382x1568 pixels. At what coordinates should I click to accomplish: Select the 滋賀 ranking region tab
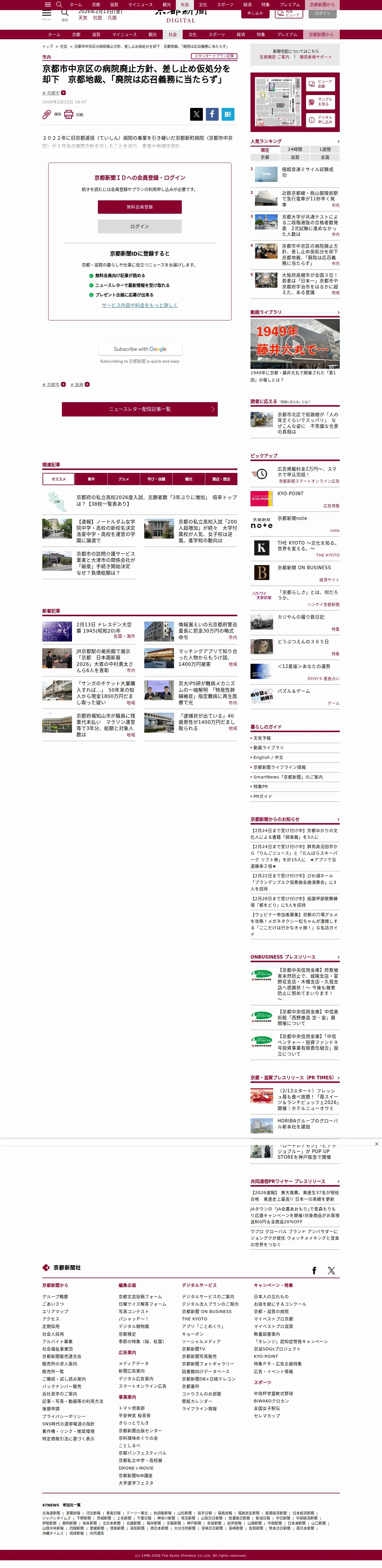coord(295,157)
